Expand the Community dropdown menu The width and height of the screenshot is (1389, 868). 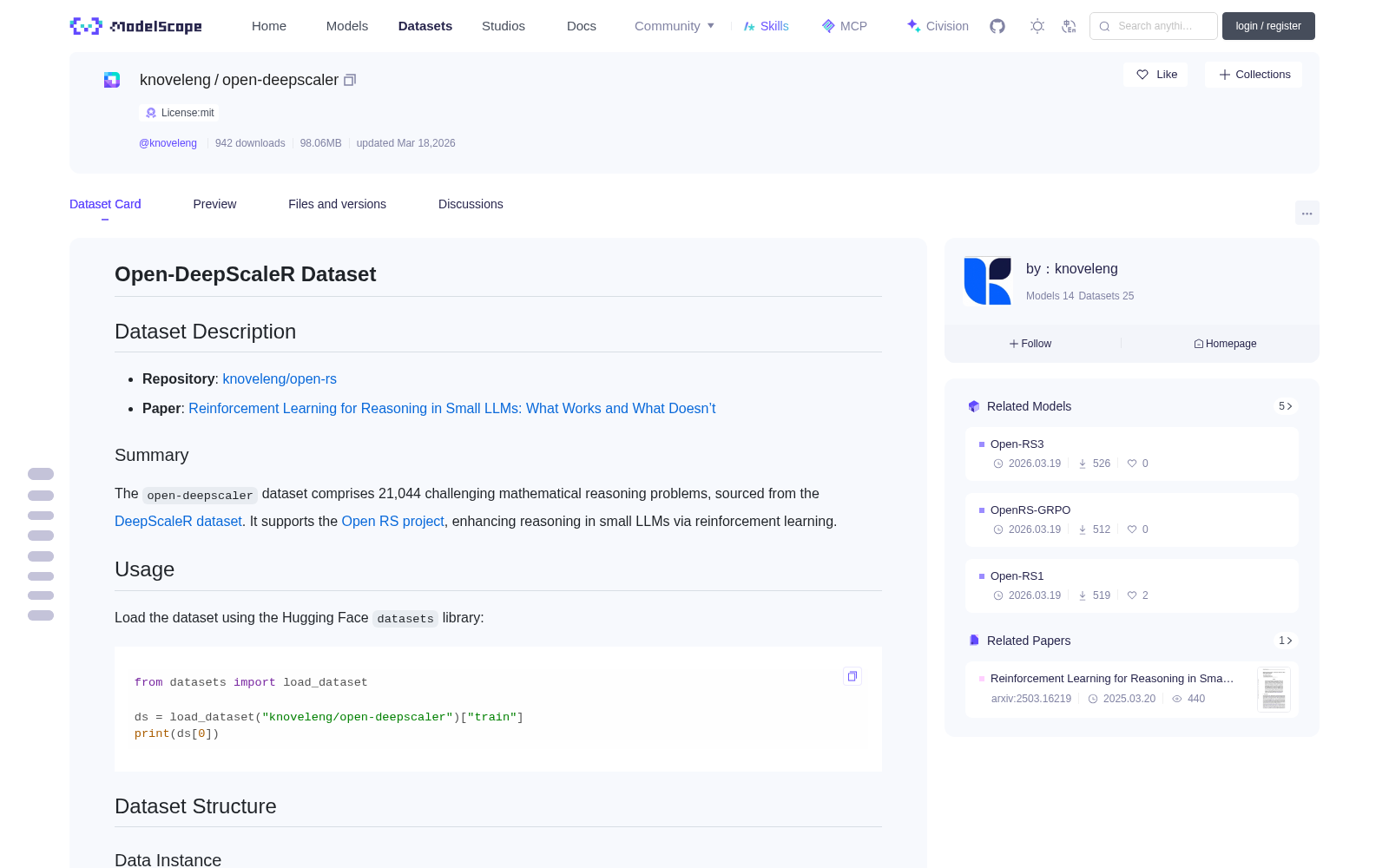675,26
